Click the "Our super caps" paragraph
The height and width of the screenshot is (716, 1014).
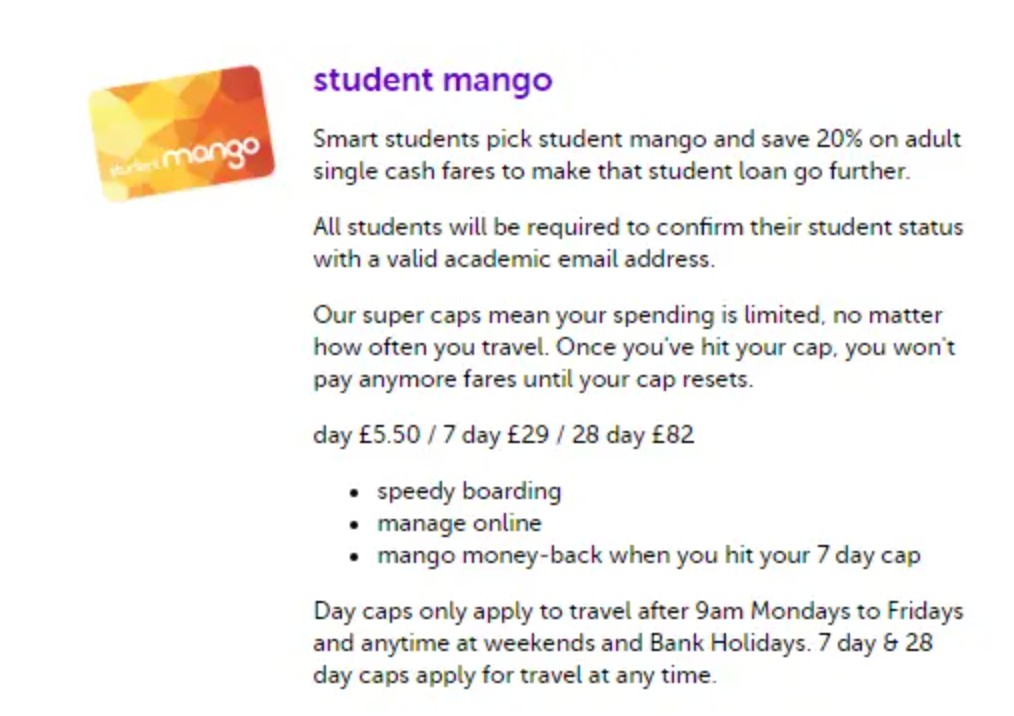634,348
